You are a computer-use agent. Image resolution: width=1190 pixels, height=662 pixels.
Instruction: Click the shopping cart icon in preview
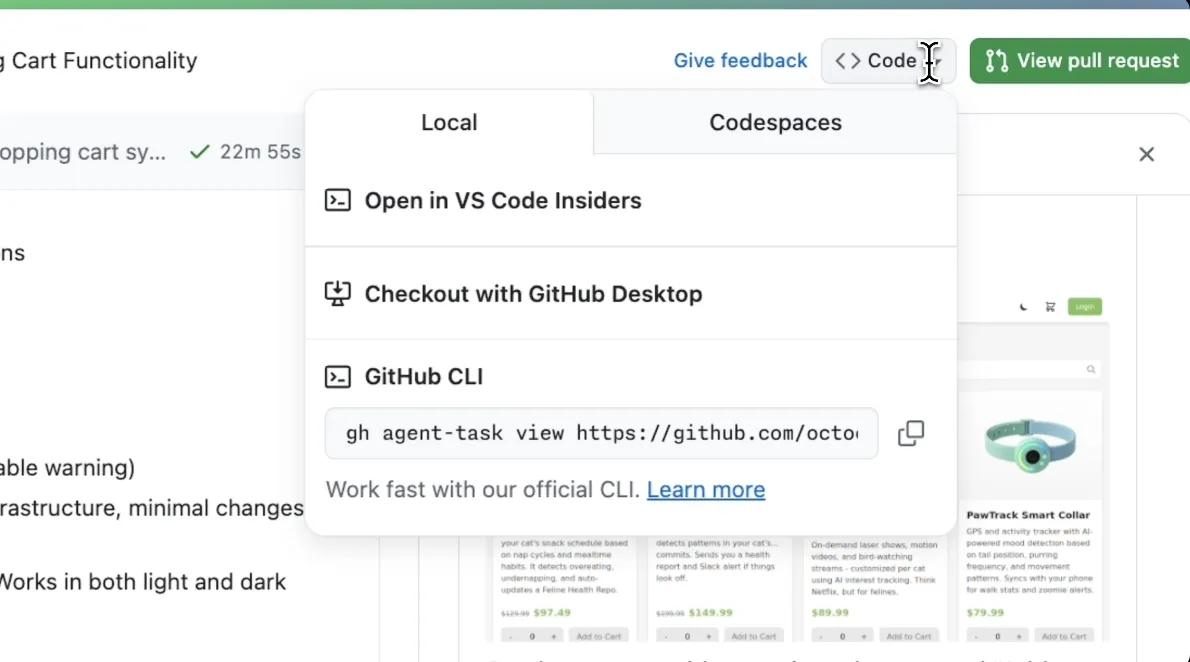click(x=1050, y=307)
